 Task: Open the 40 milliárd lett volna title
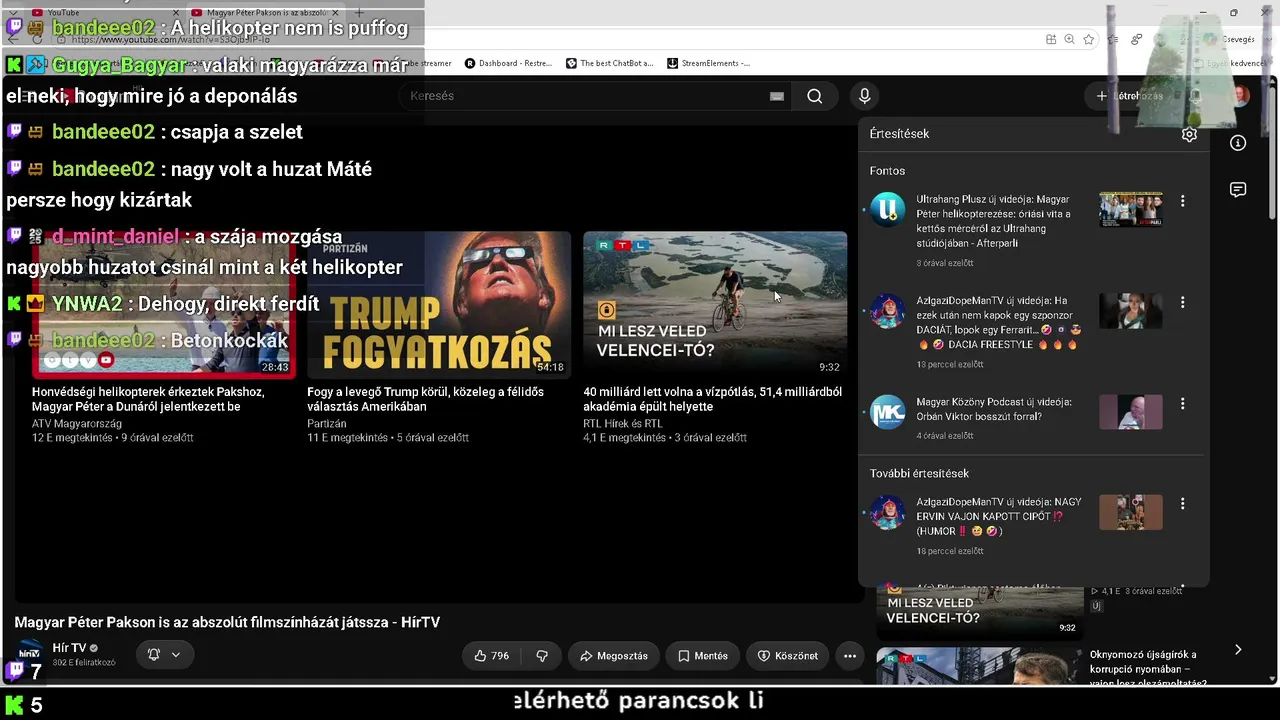pyautogui.click(x=712, y=399)
